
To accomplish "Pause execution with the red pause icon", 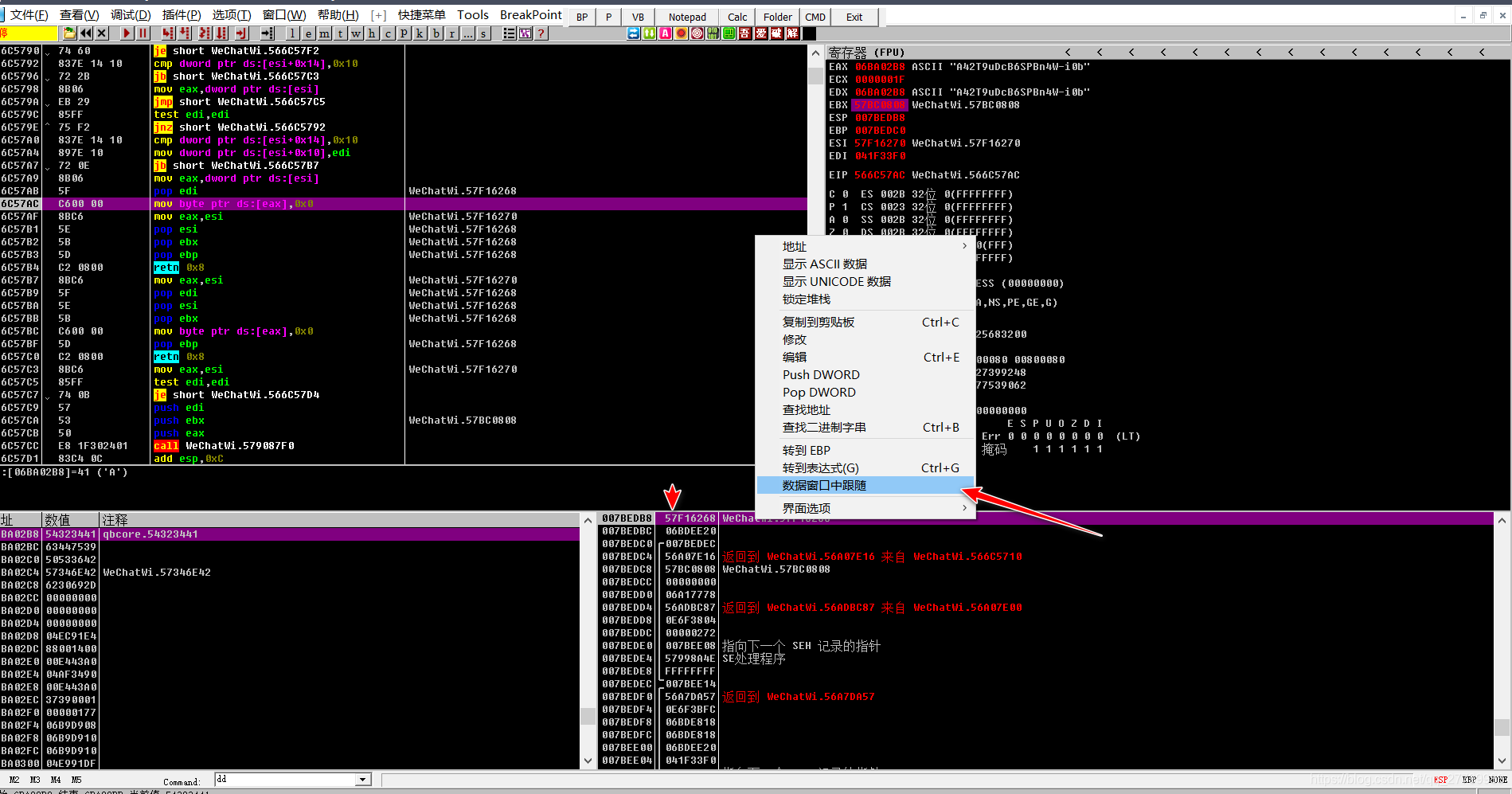I will click(x=143, y=33).
